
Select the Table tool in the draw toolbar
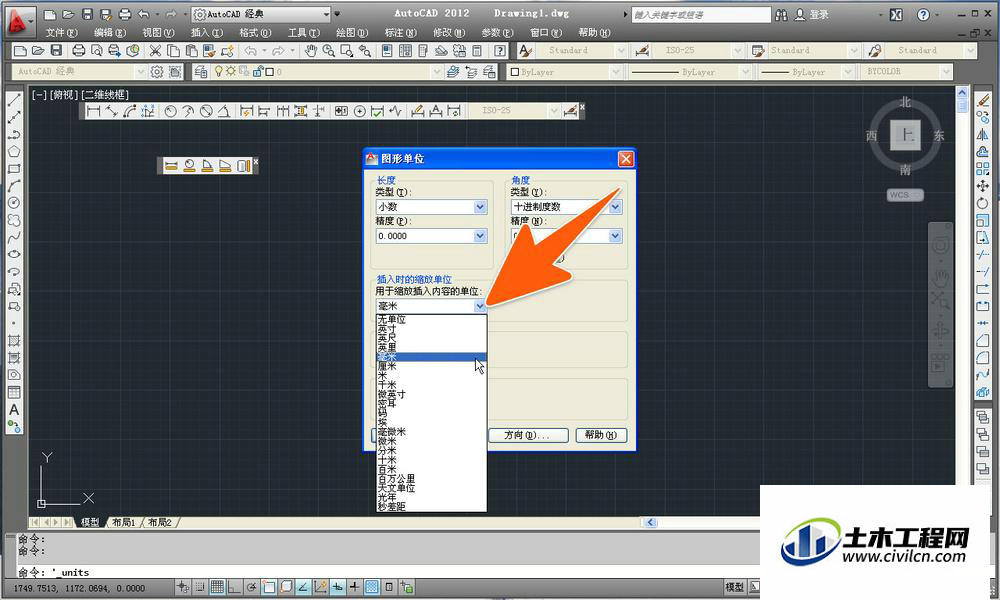pos(14,392)
